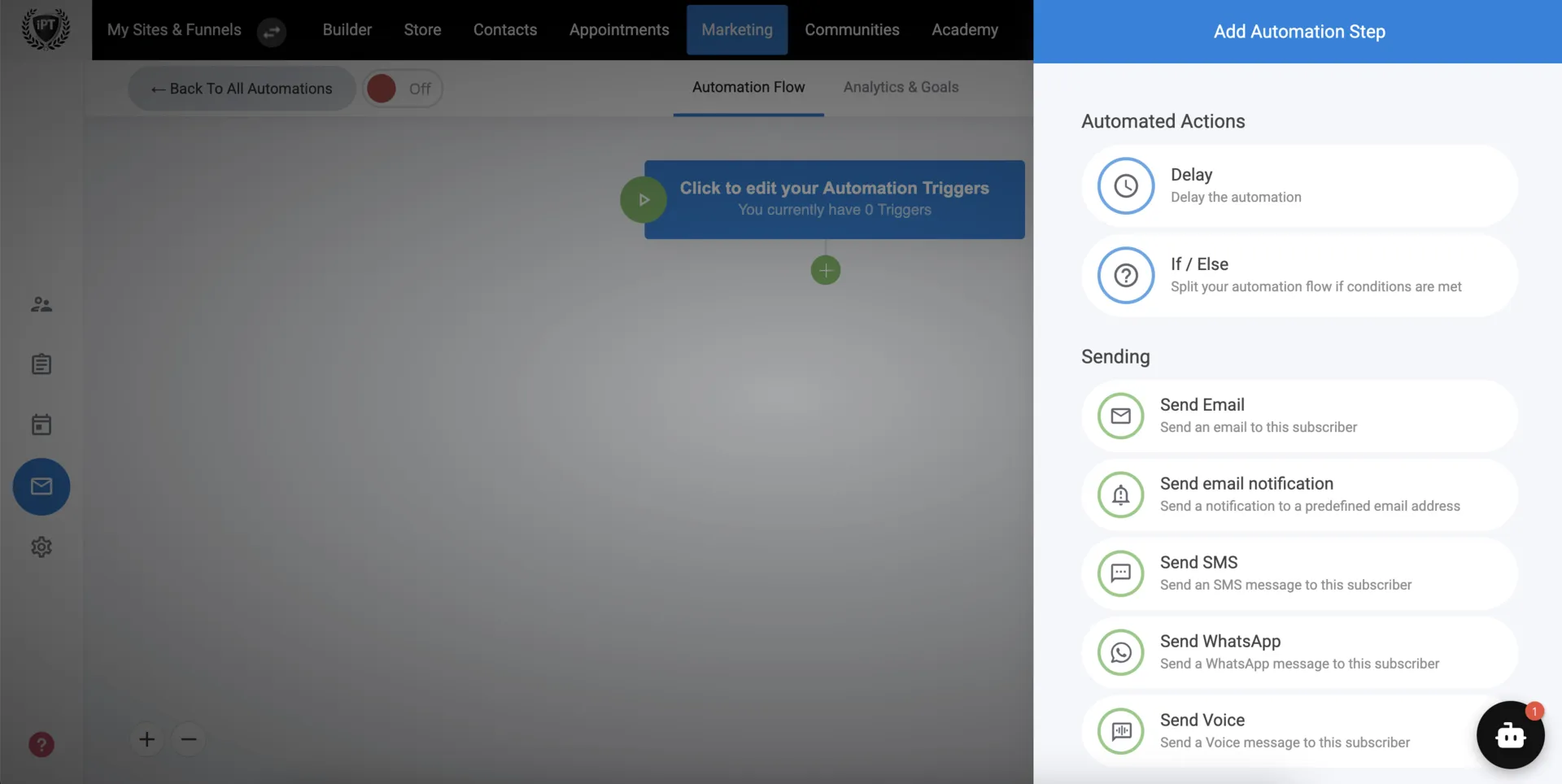Open the calendar icon in the left sidebar
Screen dimensions: 1562x784
coord(41,425)
